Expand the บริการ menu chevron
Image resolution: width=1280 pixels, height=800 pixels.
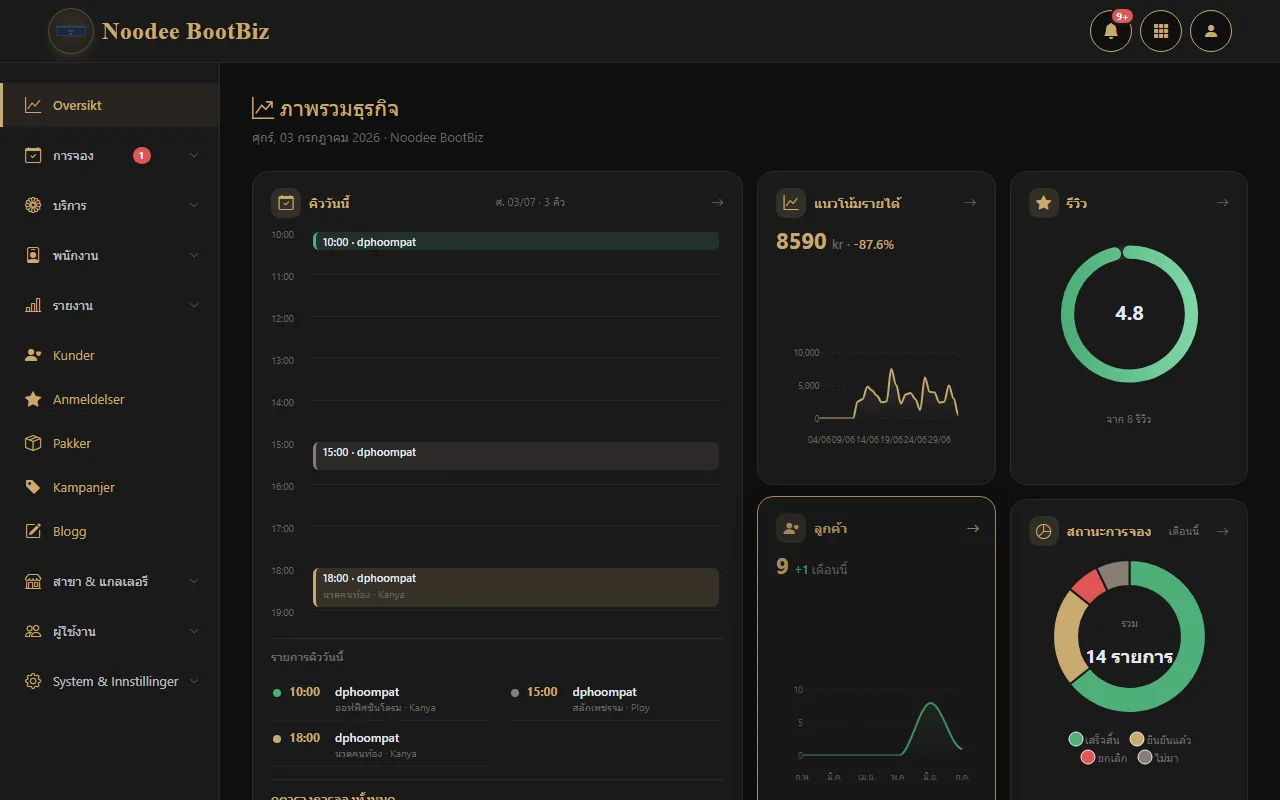194,205
